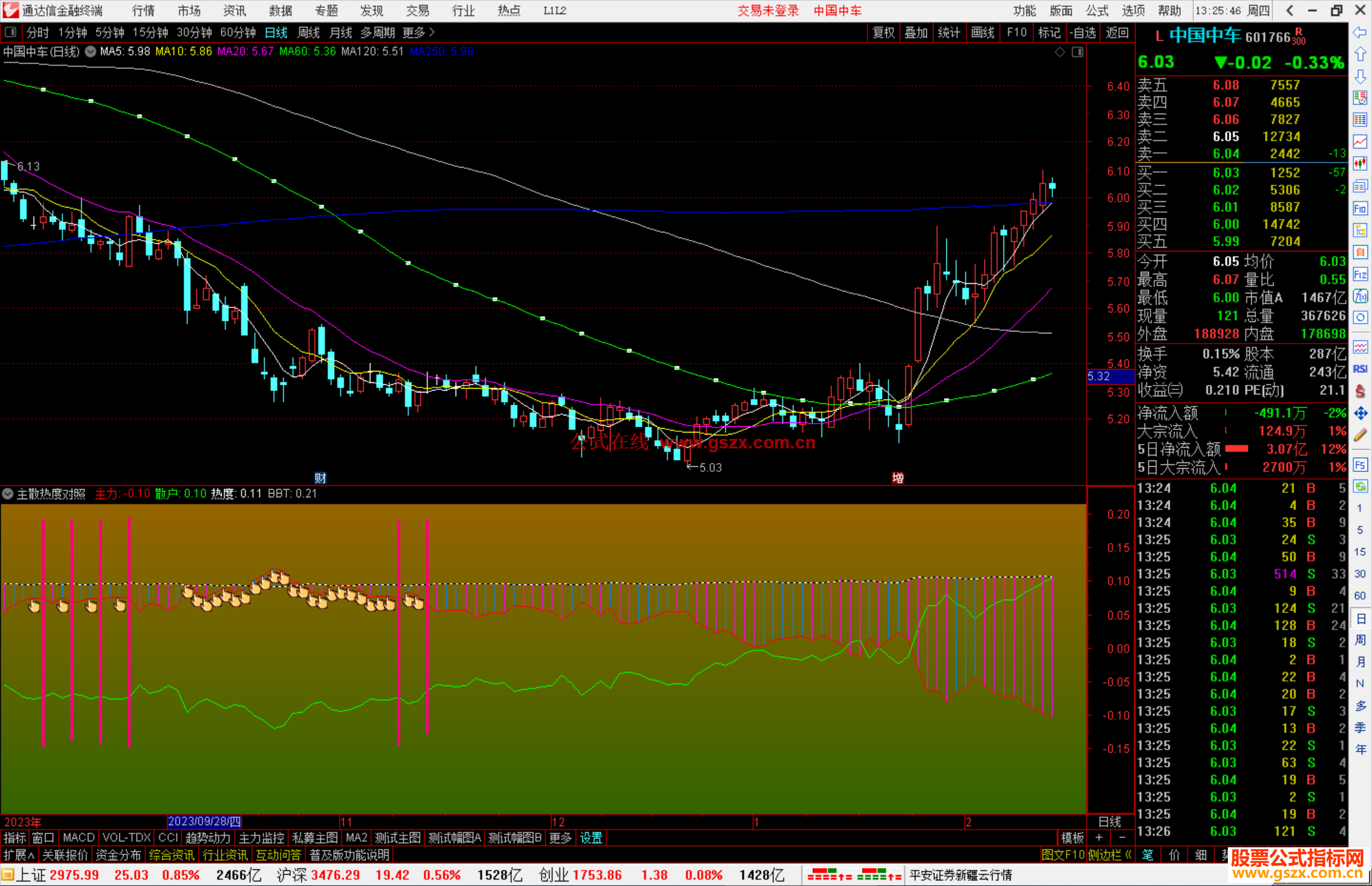Click the 交易未登录 link
This screenshot has height=886, width=1372.
(768, 10)
